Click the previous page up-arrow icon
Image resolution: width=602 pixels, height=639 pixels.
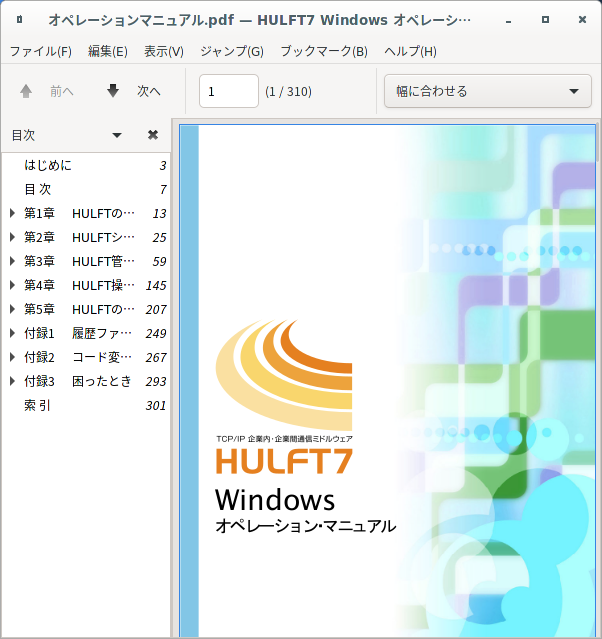(x=26, y=91)
